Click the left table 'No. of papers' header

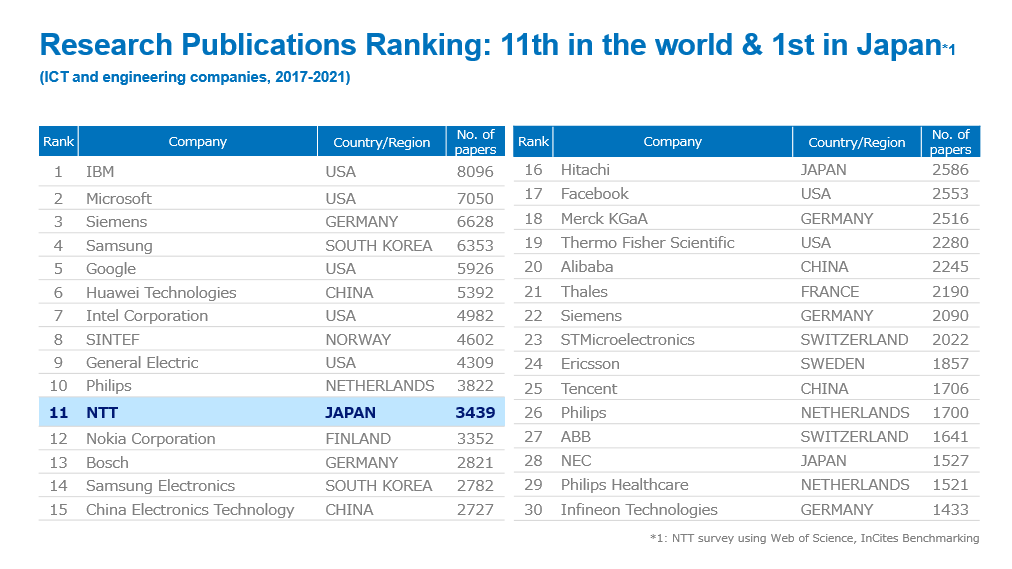coord(476,141)
